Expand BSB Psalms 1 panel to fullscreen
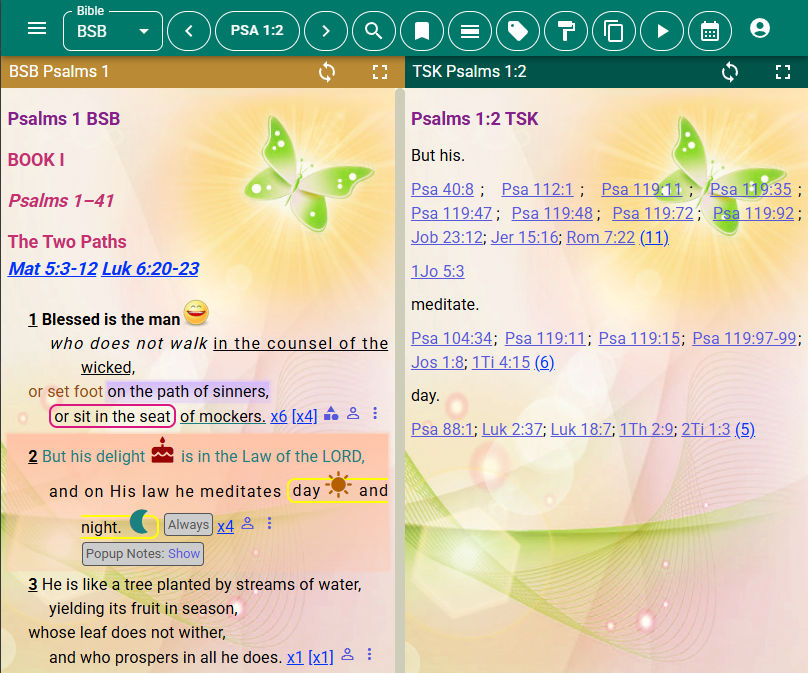The image size is (808, 673). pyautogui.click(x=380, y=72)
